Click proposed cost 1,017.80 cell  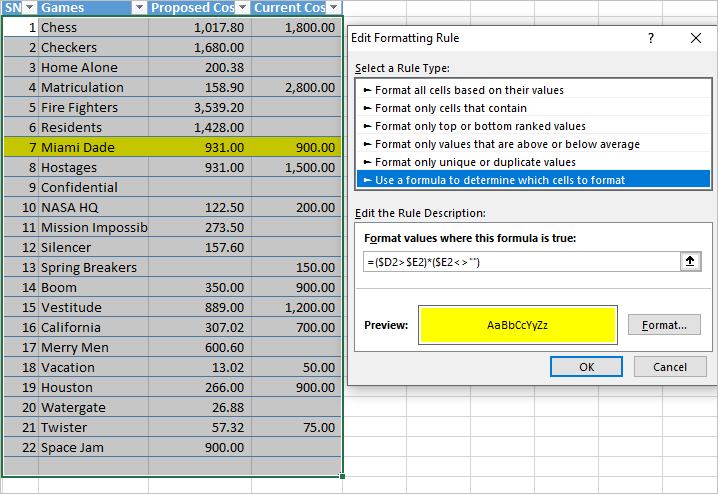click(200, 27)
